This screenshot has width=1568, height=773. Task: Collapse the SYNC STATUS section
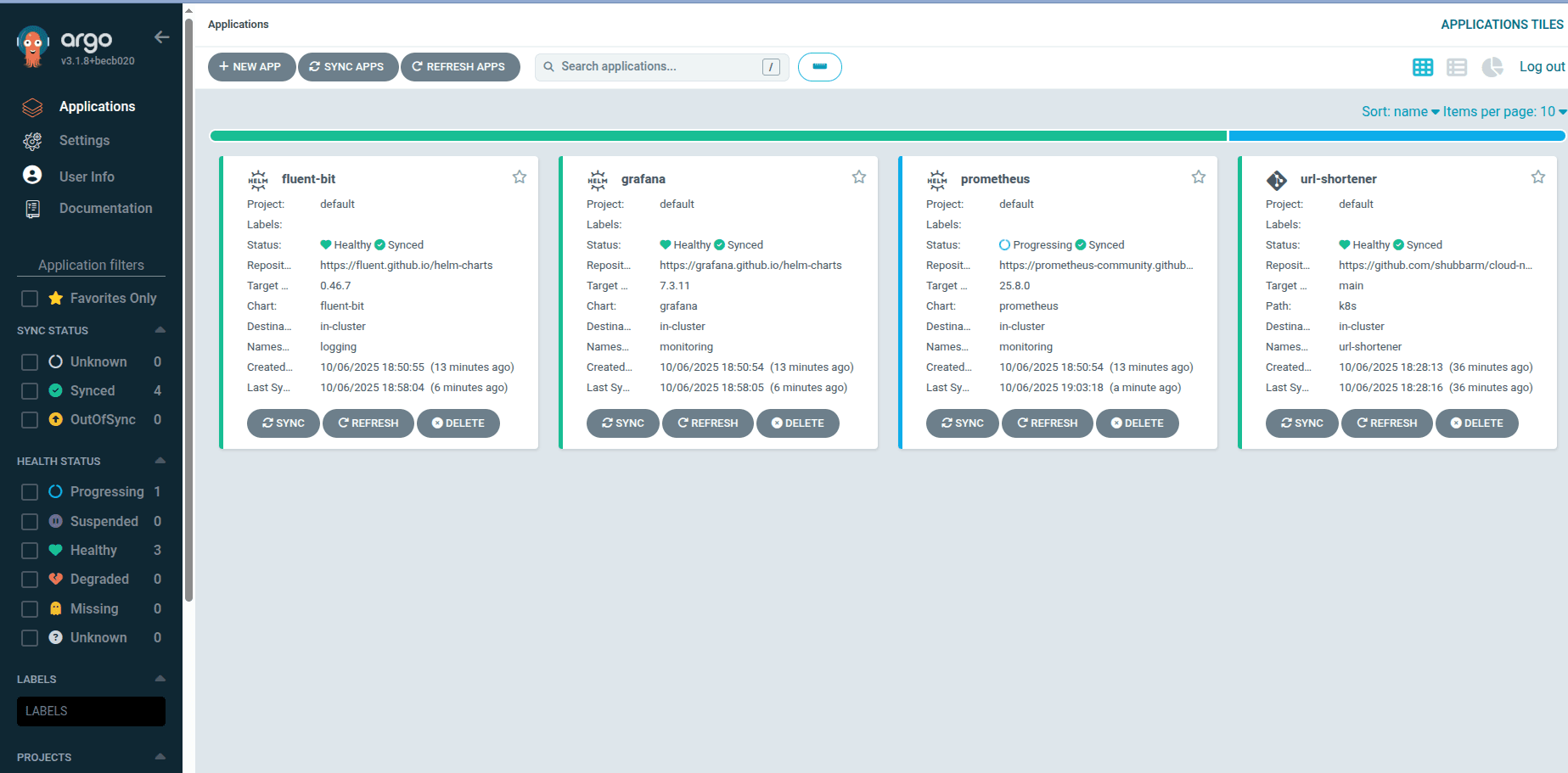160,330
